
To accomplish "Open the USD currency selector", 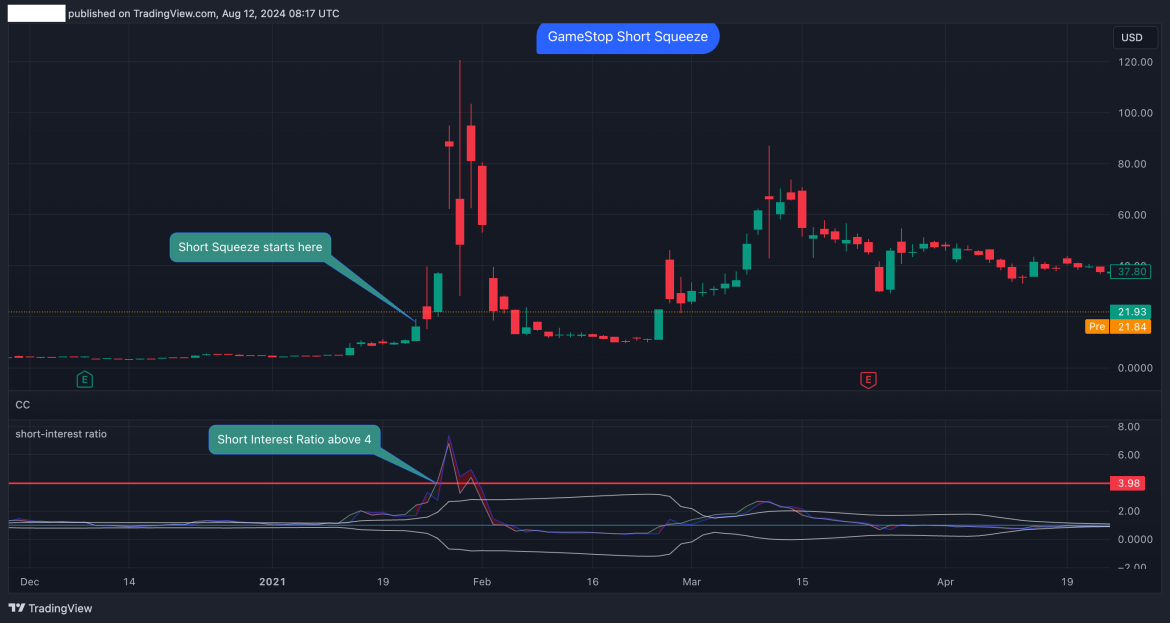I will [1134, 37].
